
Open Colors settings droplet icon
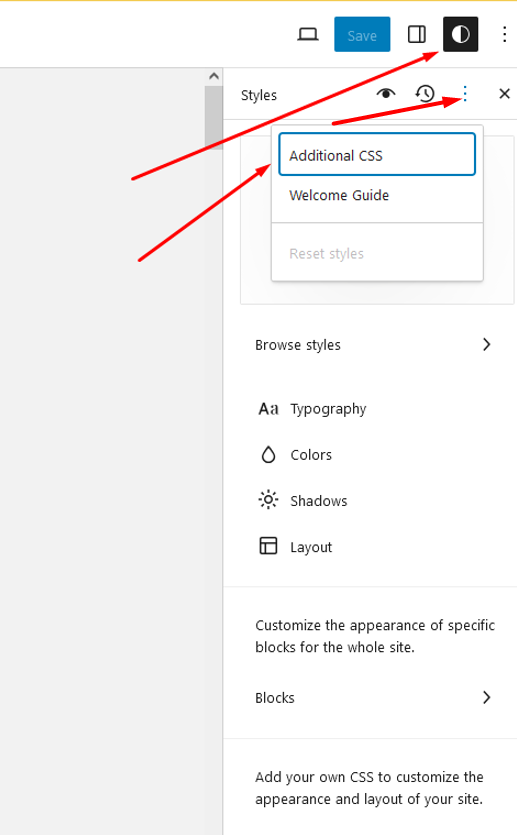click(268, 455)
